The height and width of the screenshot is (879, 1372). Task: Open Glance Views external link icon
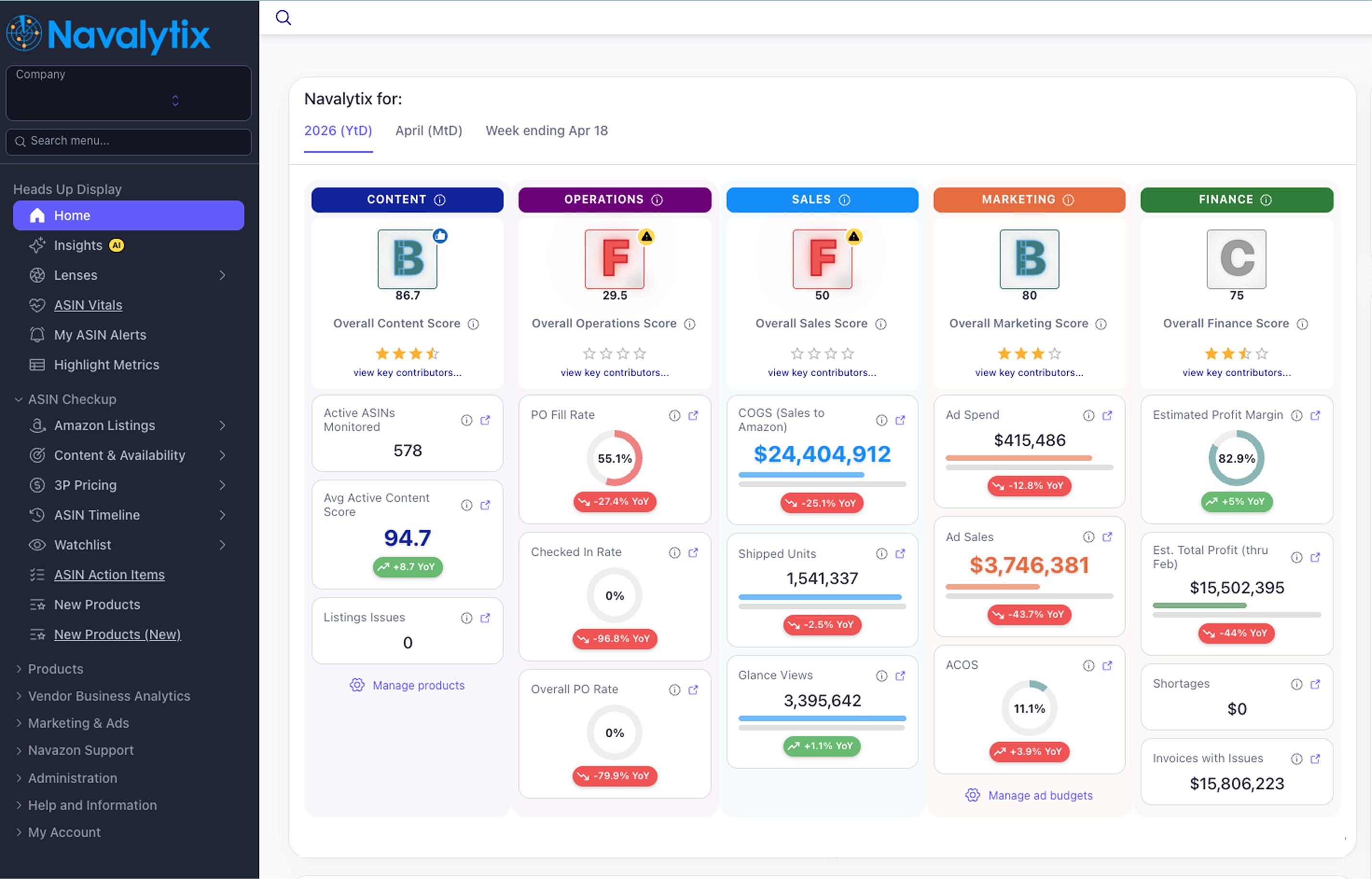pos(900,676)
